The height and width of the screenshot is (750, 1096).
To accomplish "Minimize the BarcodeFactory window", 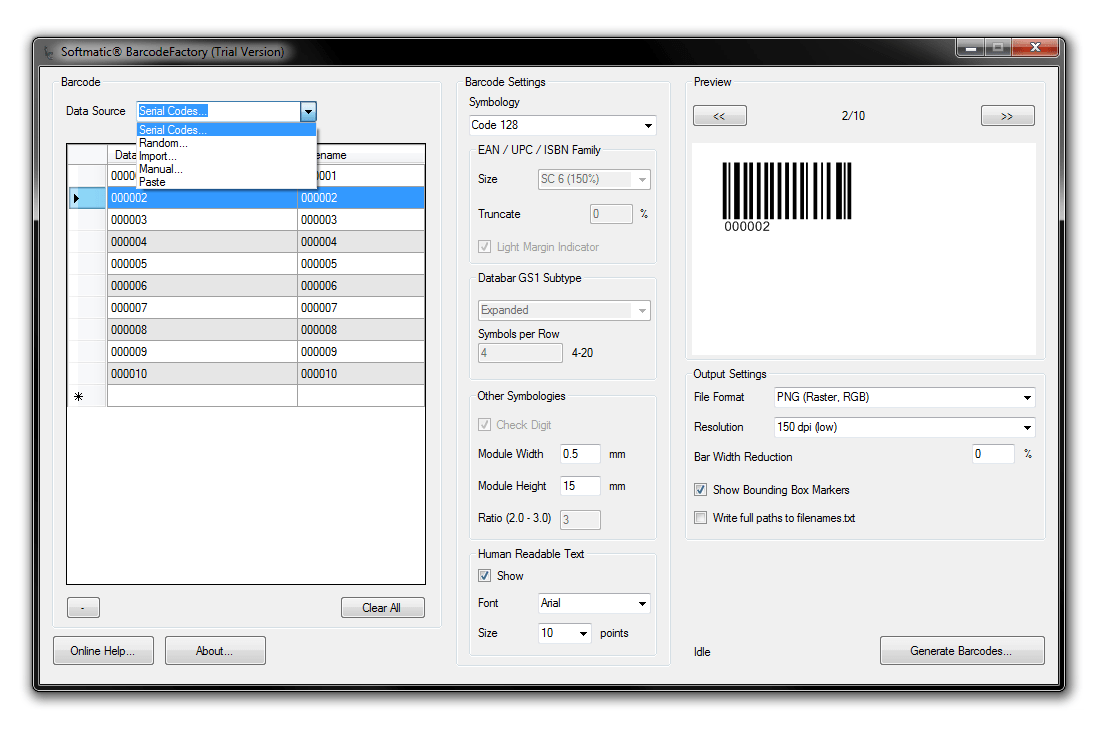I will [971, 48].
